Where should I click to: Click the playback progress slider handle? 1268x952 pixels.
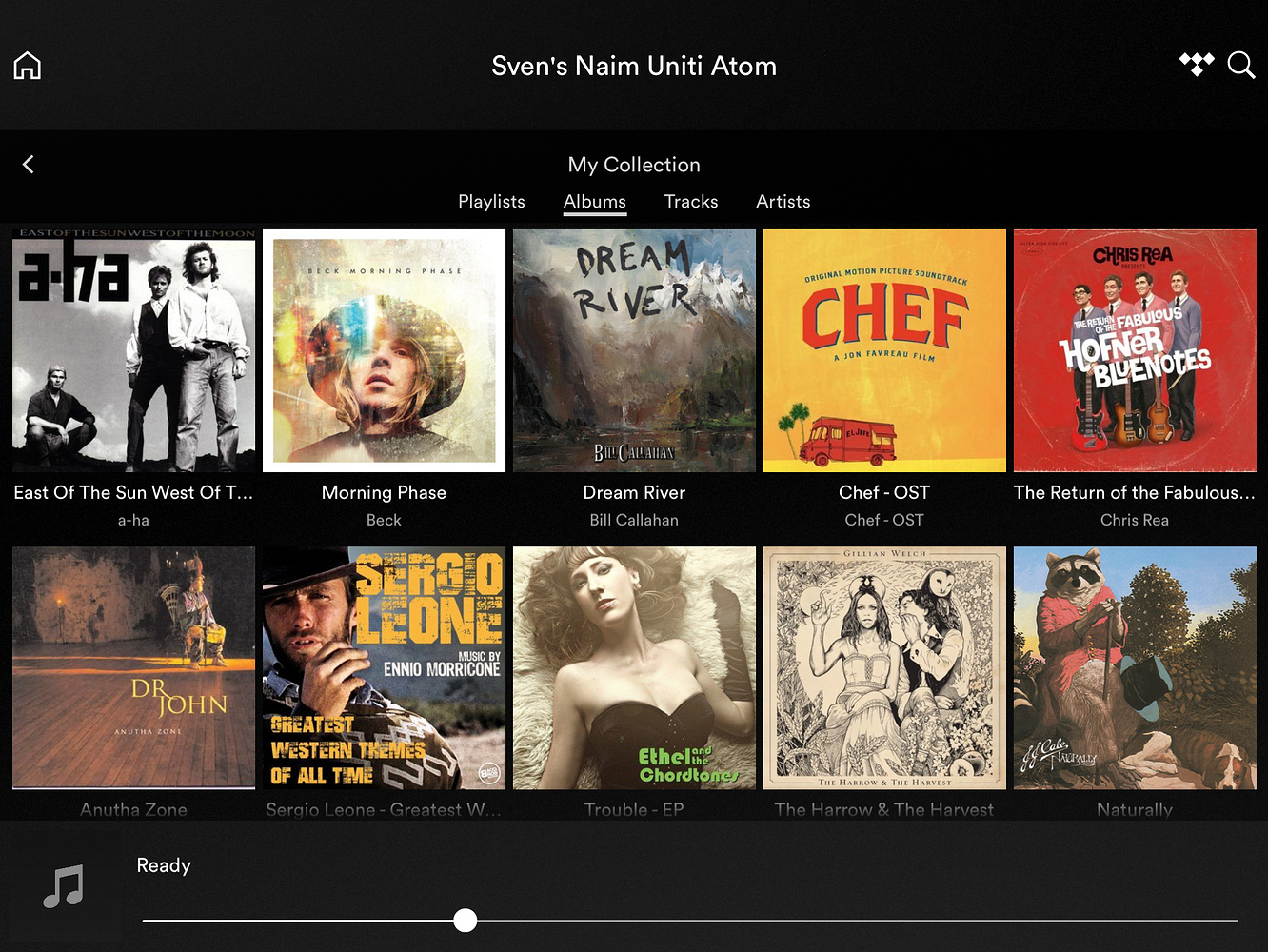pyautogui.click(x=466, y=921)
